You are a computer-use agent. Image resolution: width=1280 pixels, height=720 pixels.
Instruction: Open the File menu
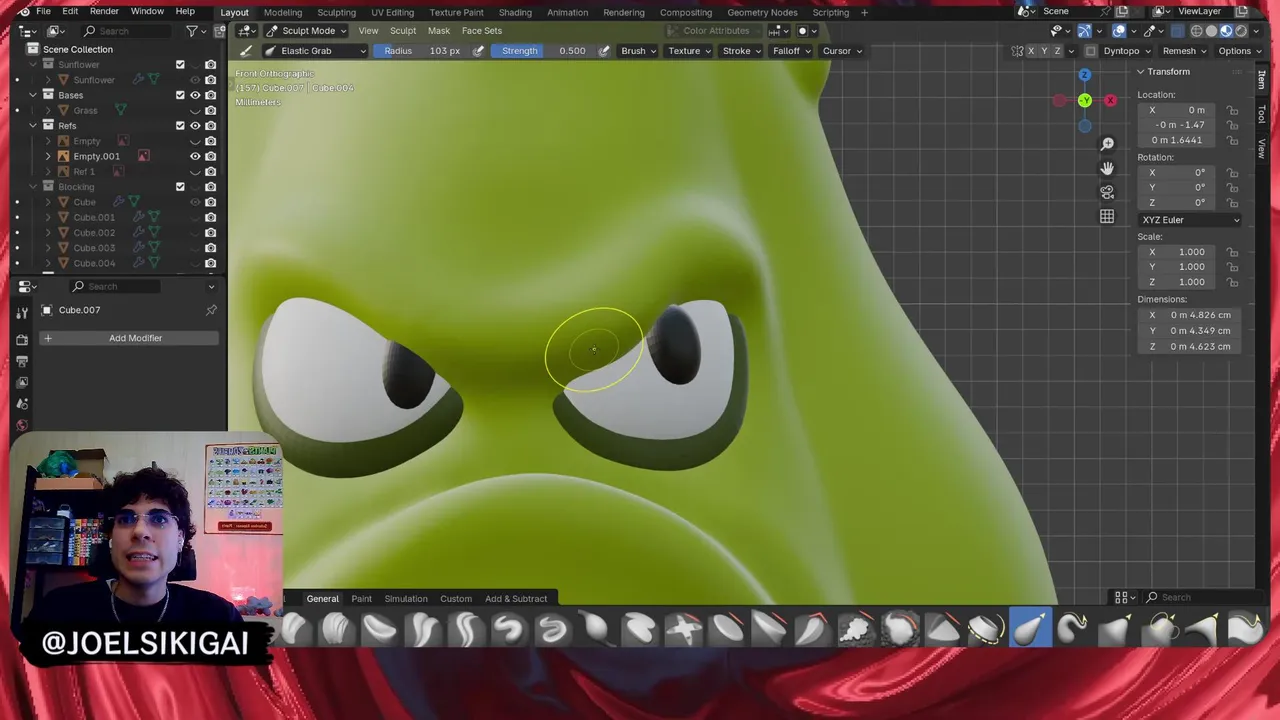coord(44,12)
